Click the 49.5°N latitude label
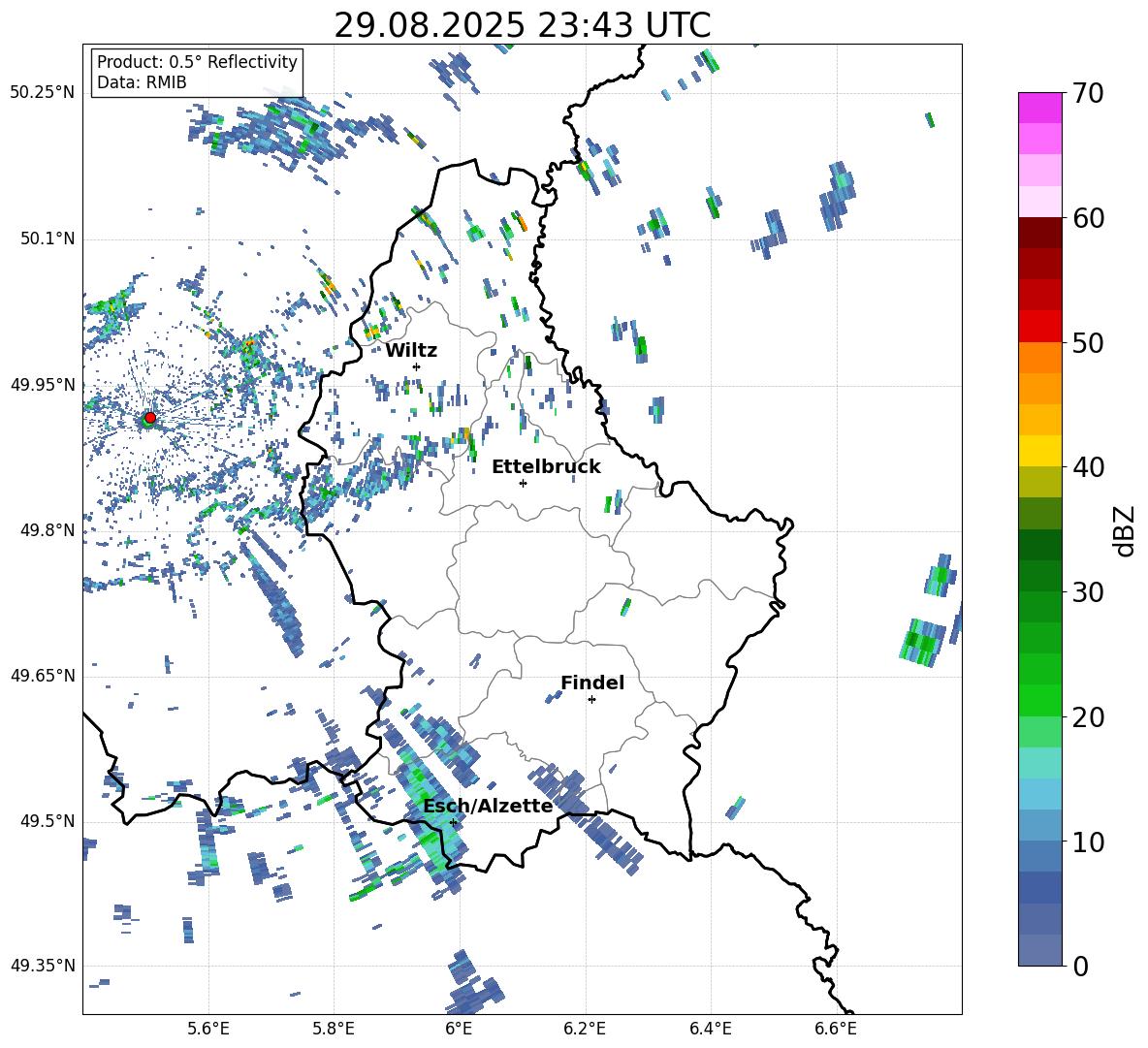The width and height of the screenshot is (1148, 1048). click(x=47, y=821)
